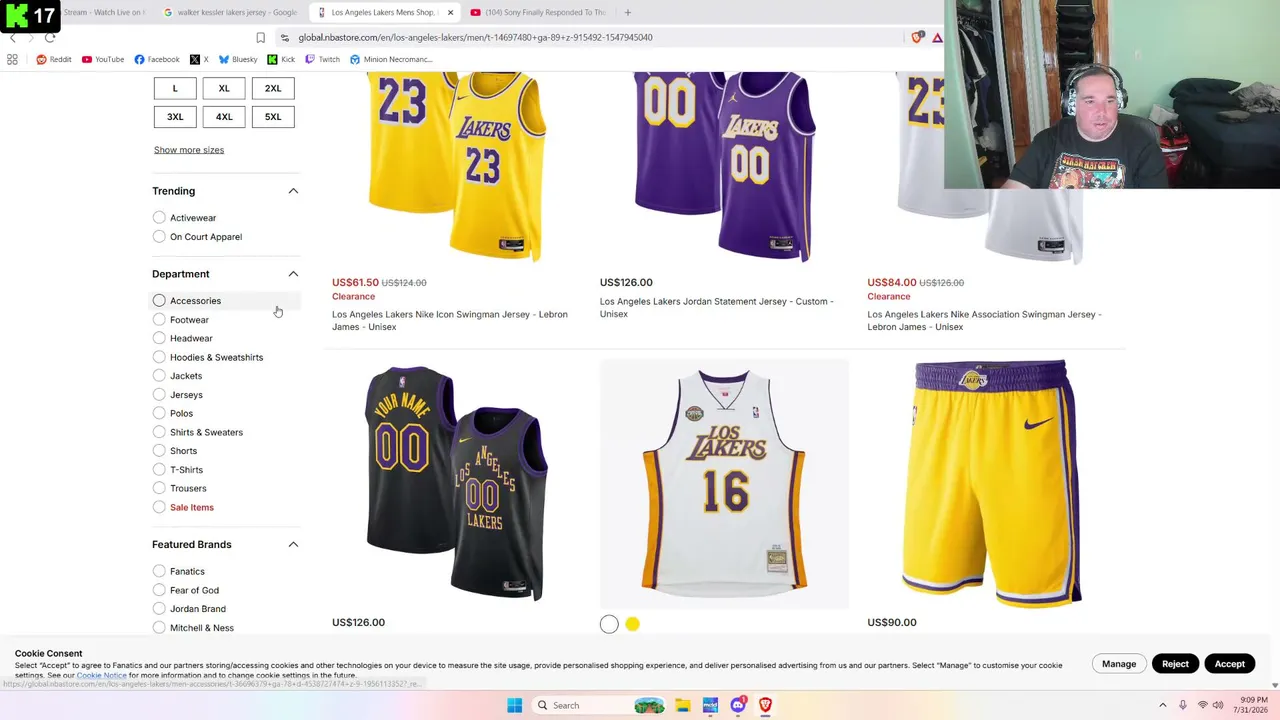The image size is (1280, 720).
Task: Click the microphone tray icon
Action: [1182, 705]
